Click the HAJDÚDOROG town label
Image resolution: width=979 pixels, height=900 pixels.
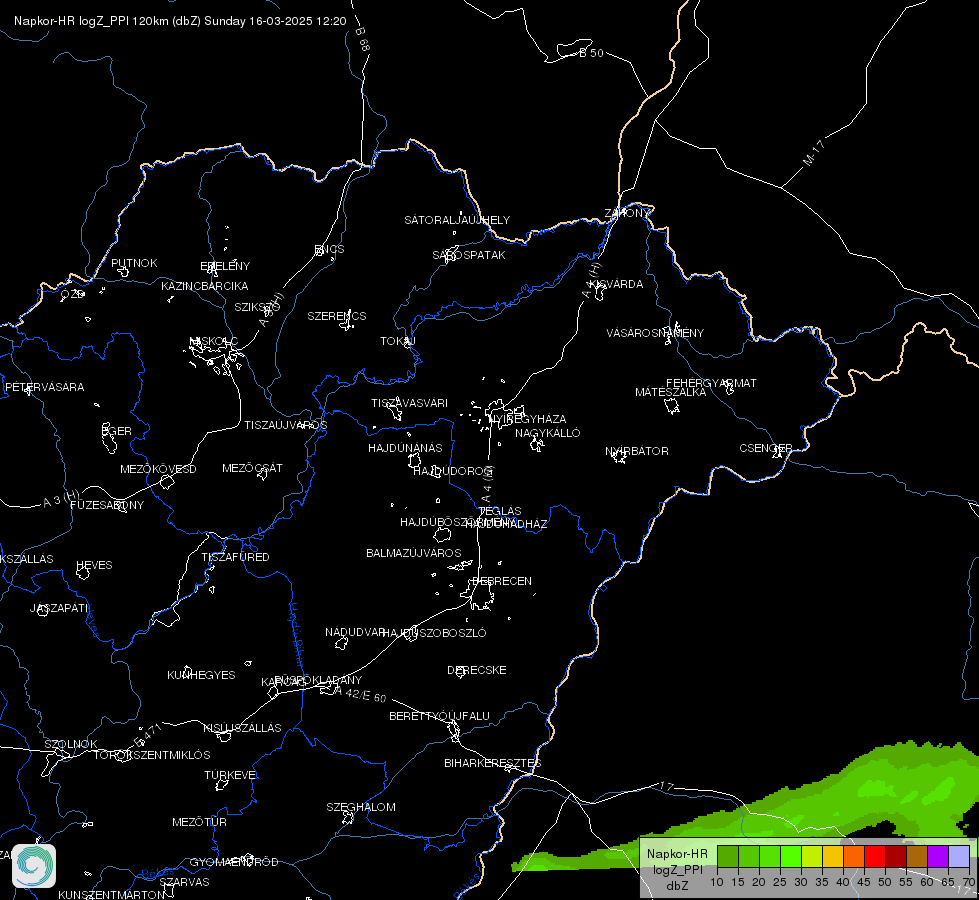[453, 471]
